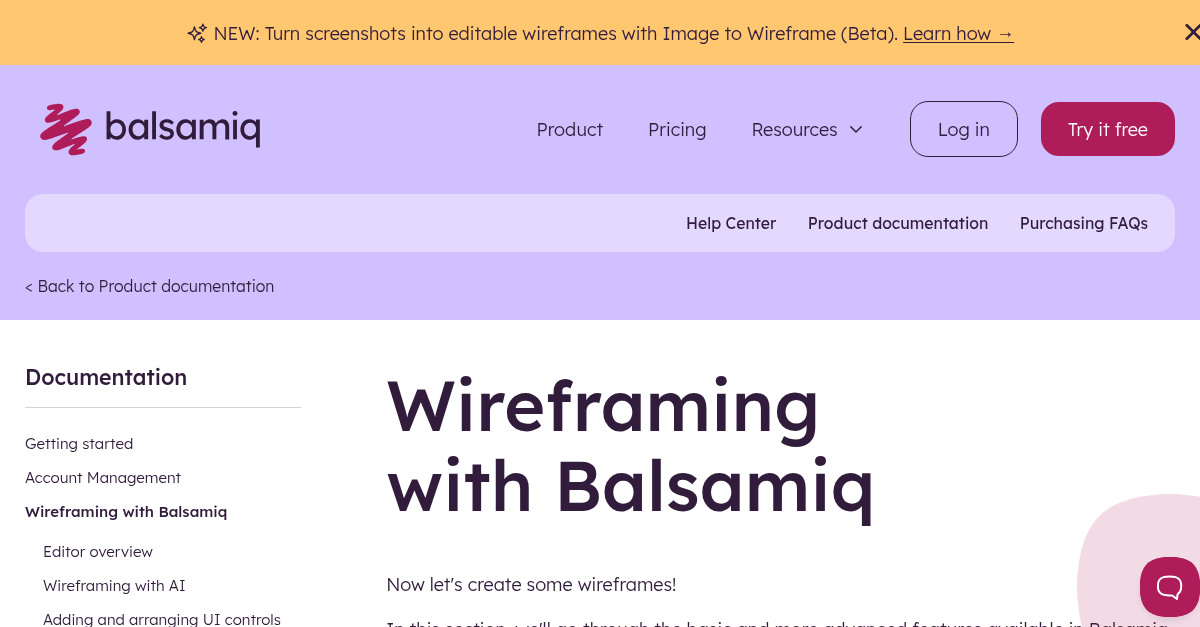The width and height of the screenshot is (1200, 627).
Task: Open the Product menu
Action: 569,129
